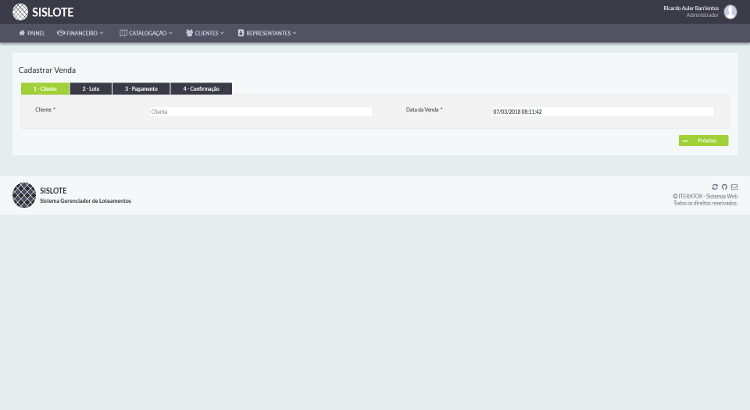
Task: Click the ITERATOR - Sistemas Web link
Action: 705,196
